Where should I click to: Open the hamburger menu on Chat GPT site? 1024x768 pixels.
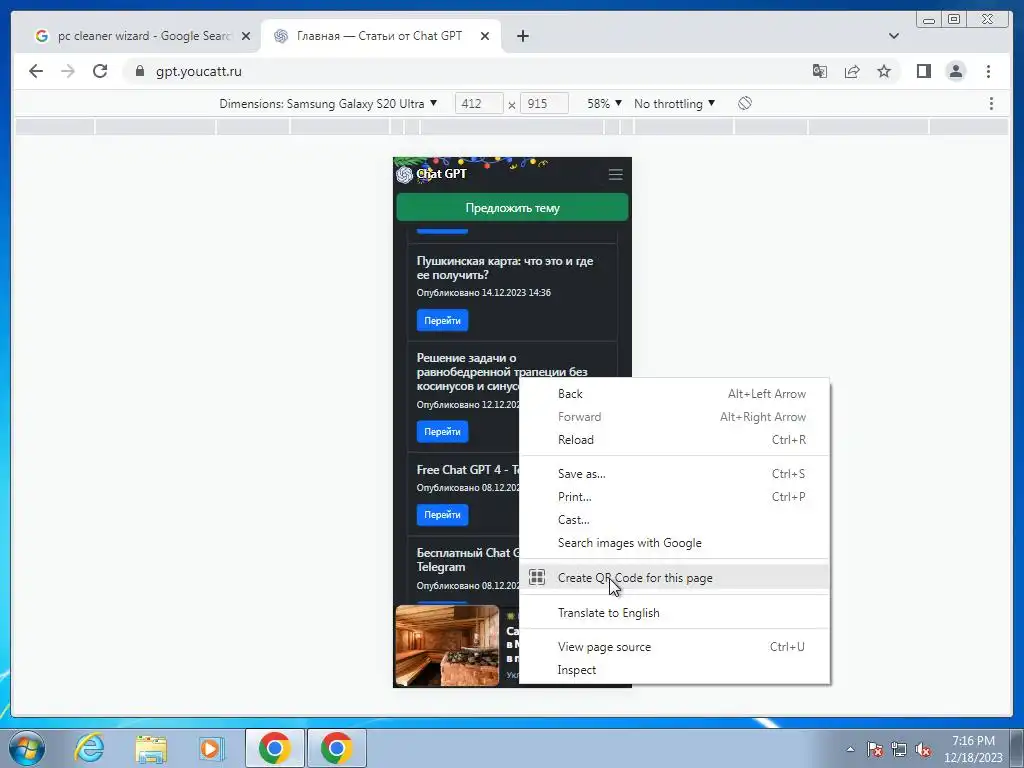(x=615, y=174)
